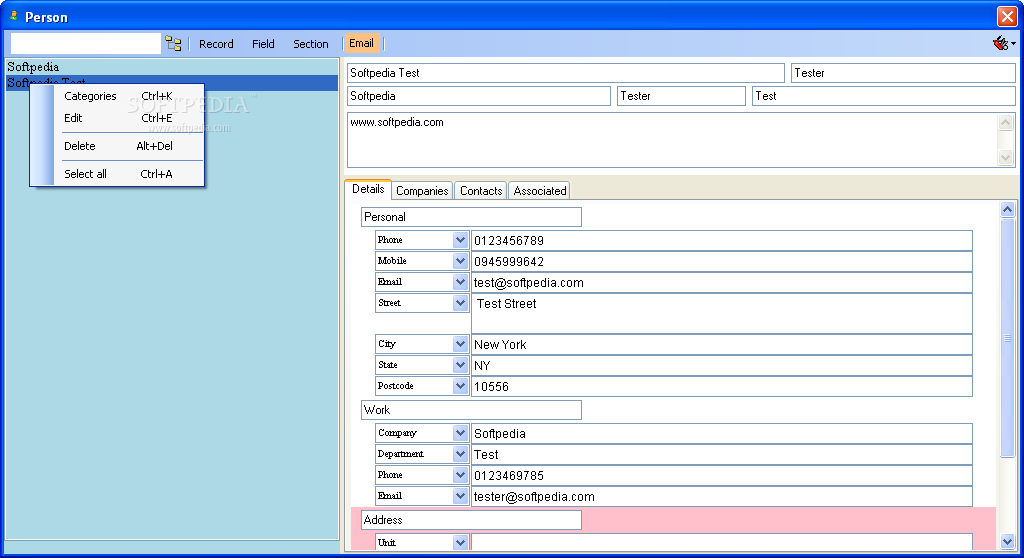This screenshot has width=1024, height=558.
Task: Click the Test Street address field
Action: click(x=722, y=313)
